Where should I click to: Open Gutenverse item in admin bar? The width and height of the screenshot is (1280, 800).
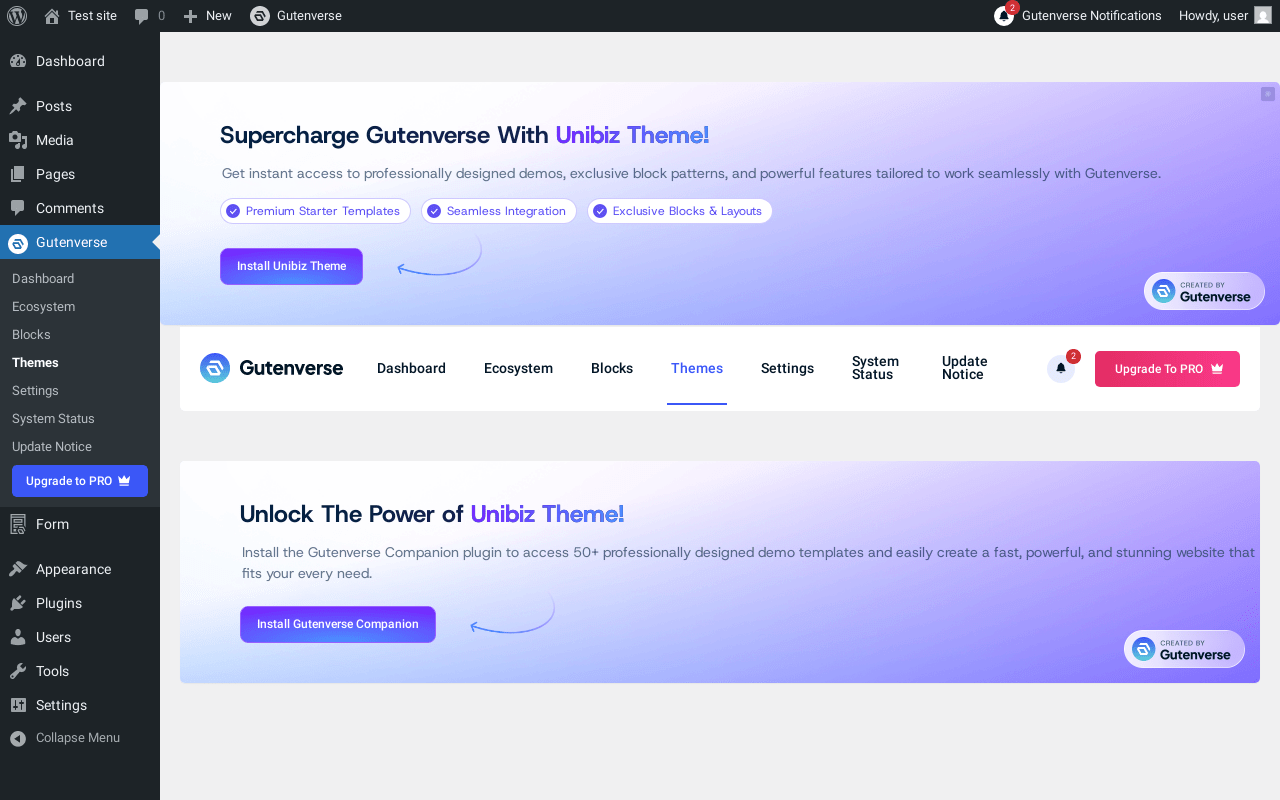(296, 16)
